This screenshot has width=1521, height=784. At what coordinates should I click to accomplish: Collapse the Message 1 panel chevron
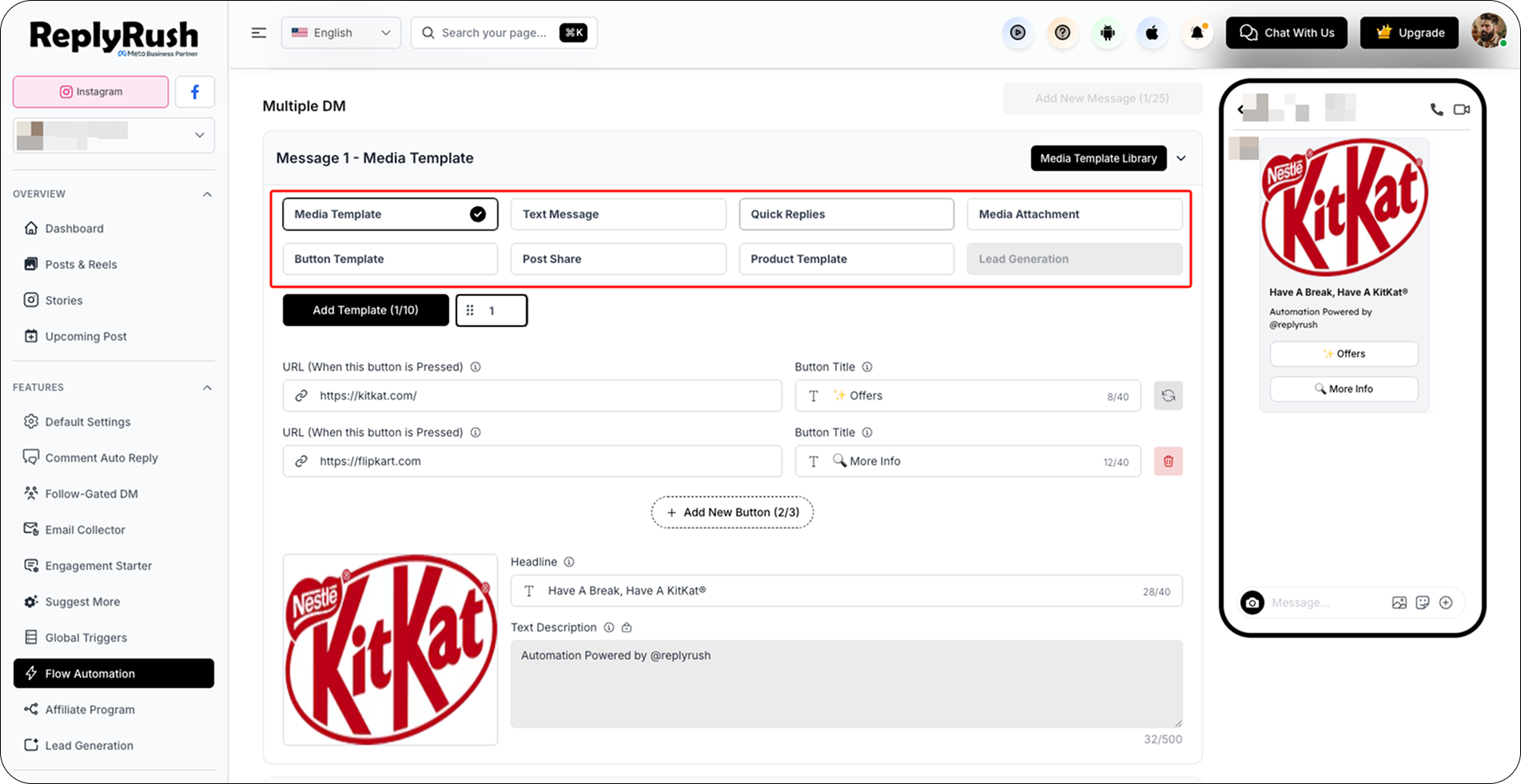point(1181,158)
